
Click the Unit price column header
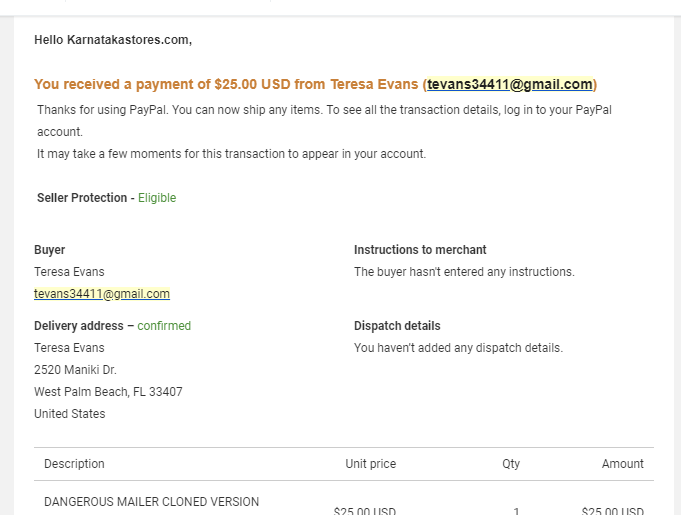click(x=370, y=464)
